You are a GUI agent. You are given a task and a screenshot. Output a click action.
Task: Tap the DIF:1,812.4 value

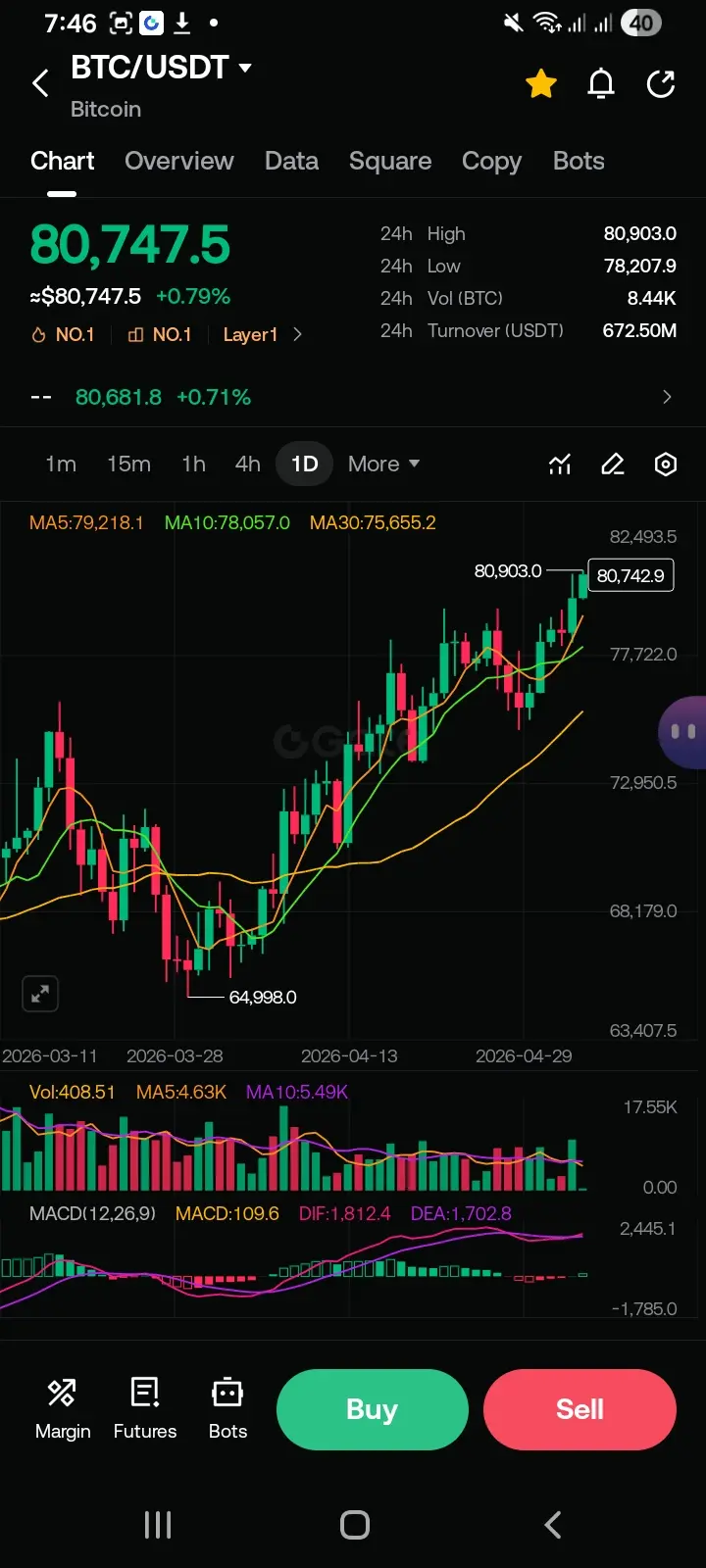pos(344,1213)
